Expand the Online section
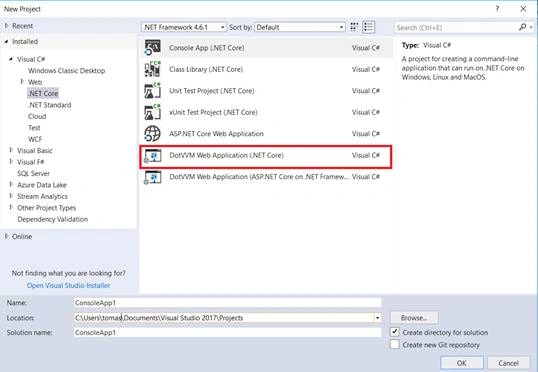This screenshot has height=372, width=538. (7, 236)
